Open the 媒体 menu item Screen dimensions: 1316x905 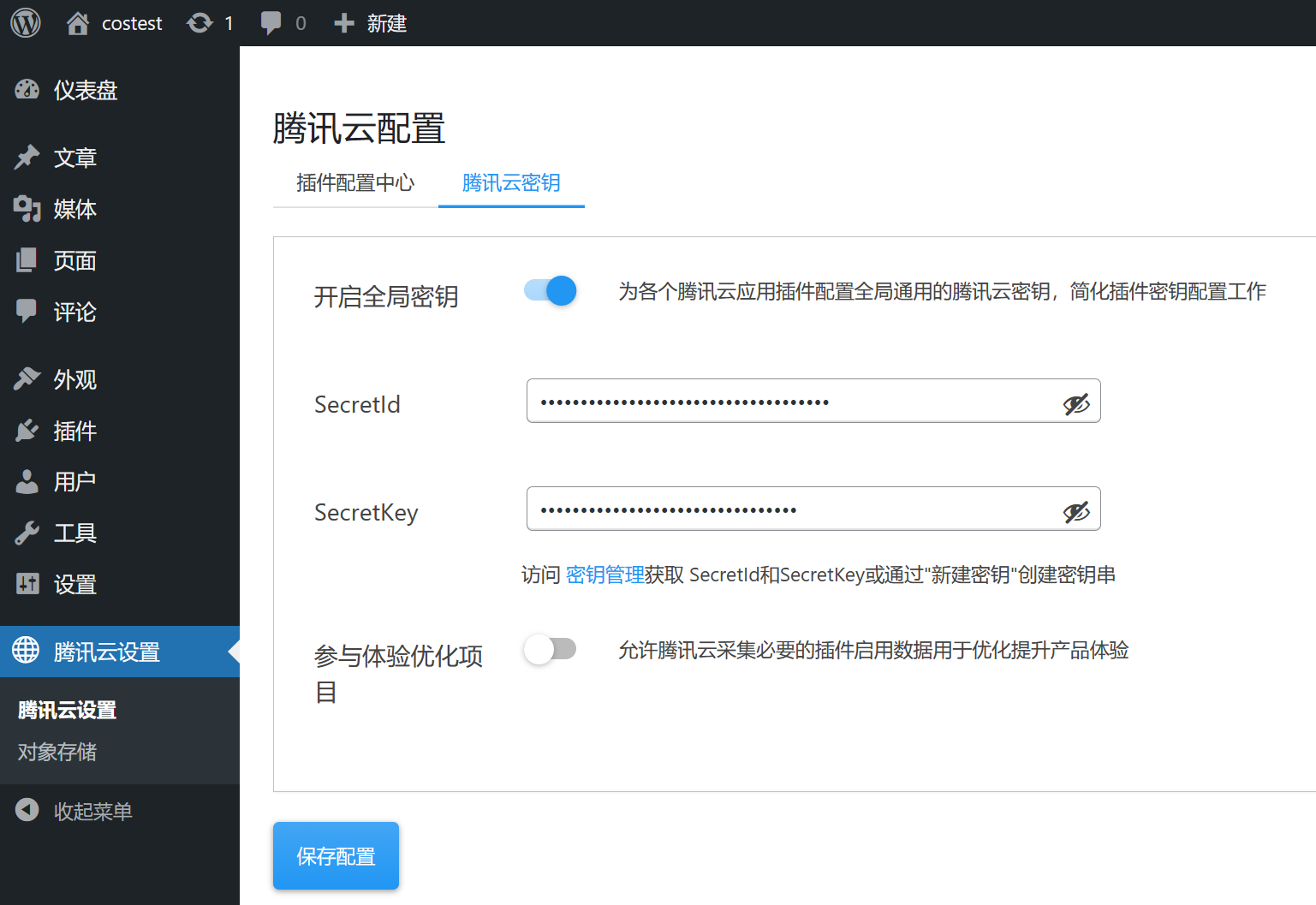pyautogui.click(x=120, y=209)
